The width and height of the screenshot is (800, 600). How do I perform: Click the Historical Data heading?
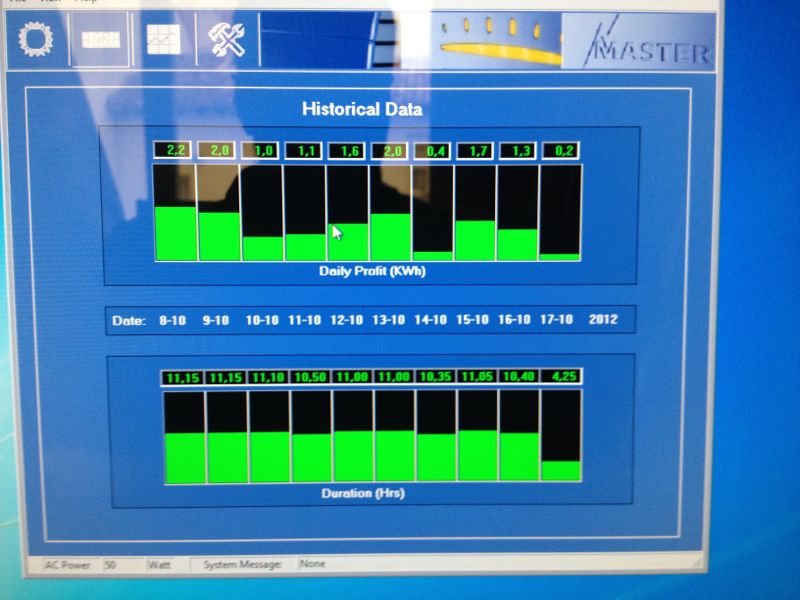(x=362, y=109)
